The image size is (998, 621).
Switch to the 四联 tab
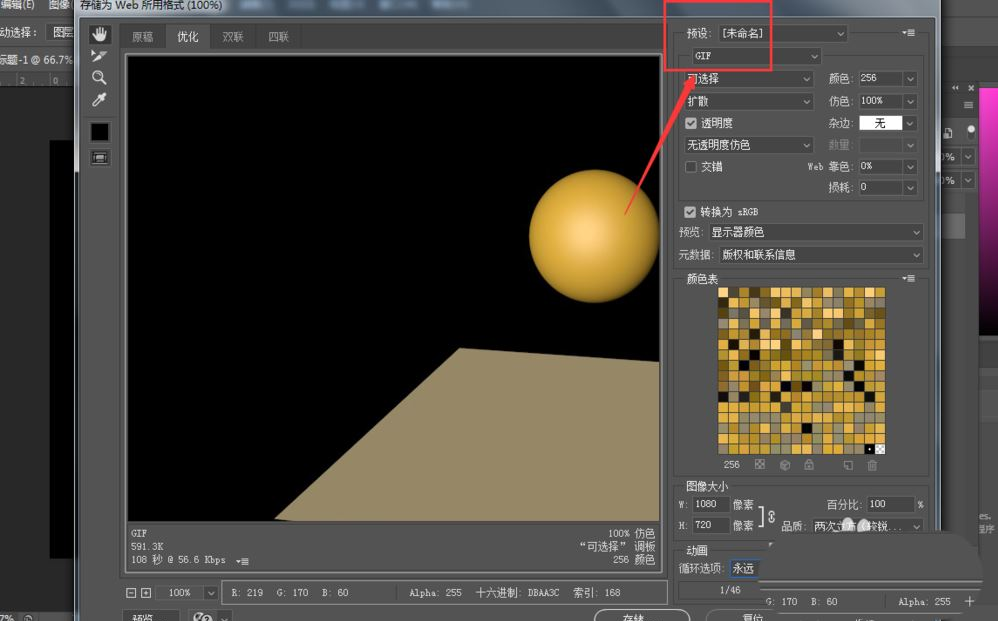(278, 37)
